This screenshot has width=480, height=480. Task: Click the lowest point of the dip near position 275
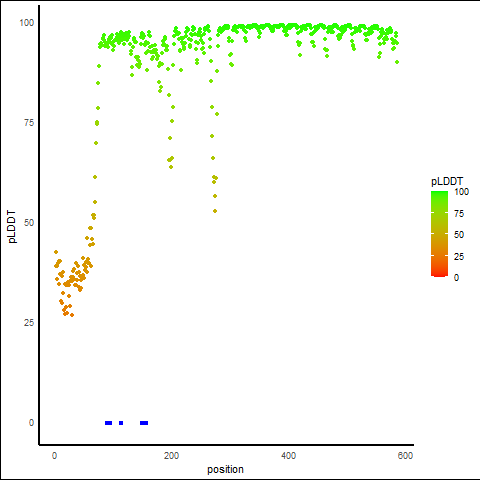pos(215,211)
